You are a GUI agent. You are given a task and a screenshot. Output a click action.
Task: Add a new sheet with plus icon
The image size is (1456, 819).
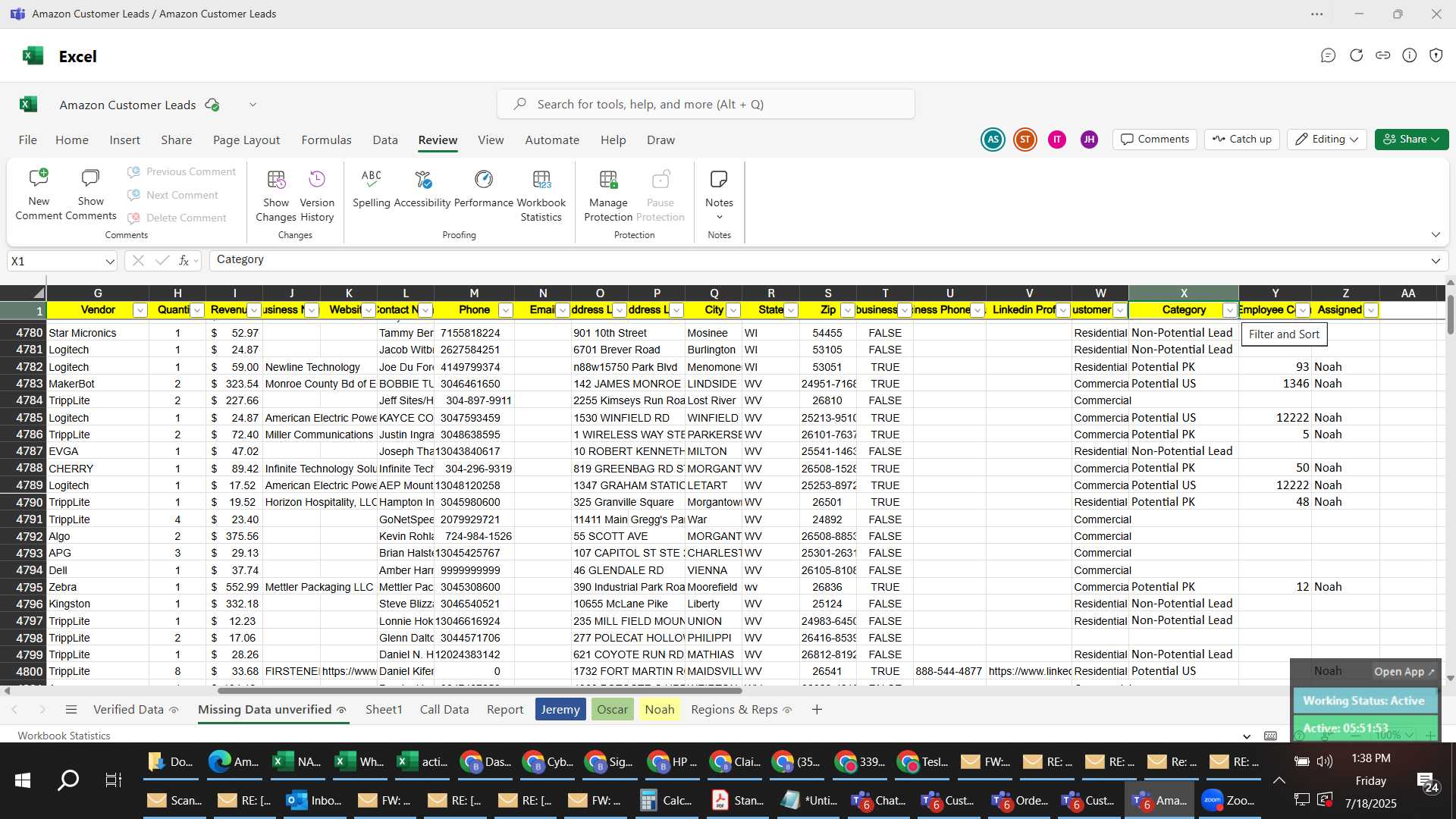[817, 710]
